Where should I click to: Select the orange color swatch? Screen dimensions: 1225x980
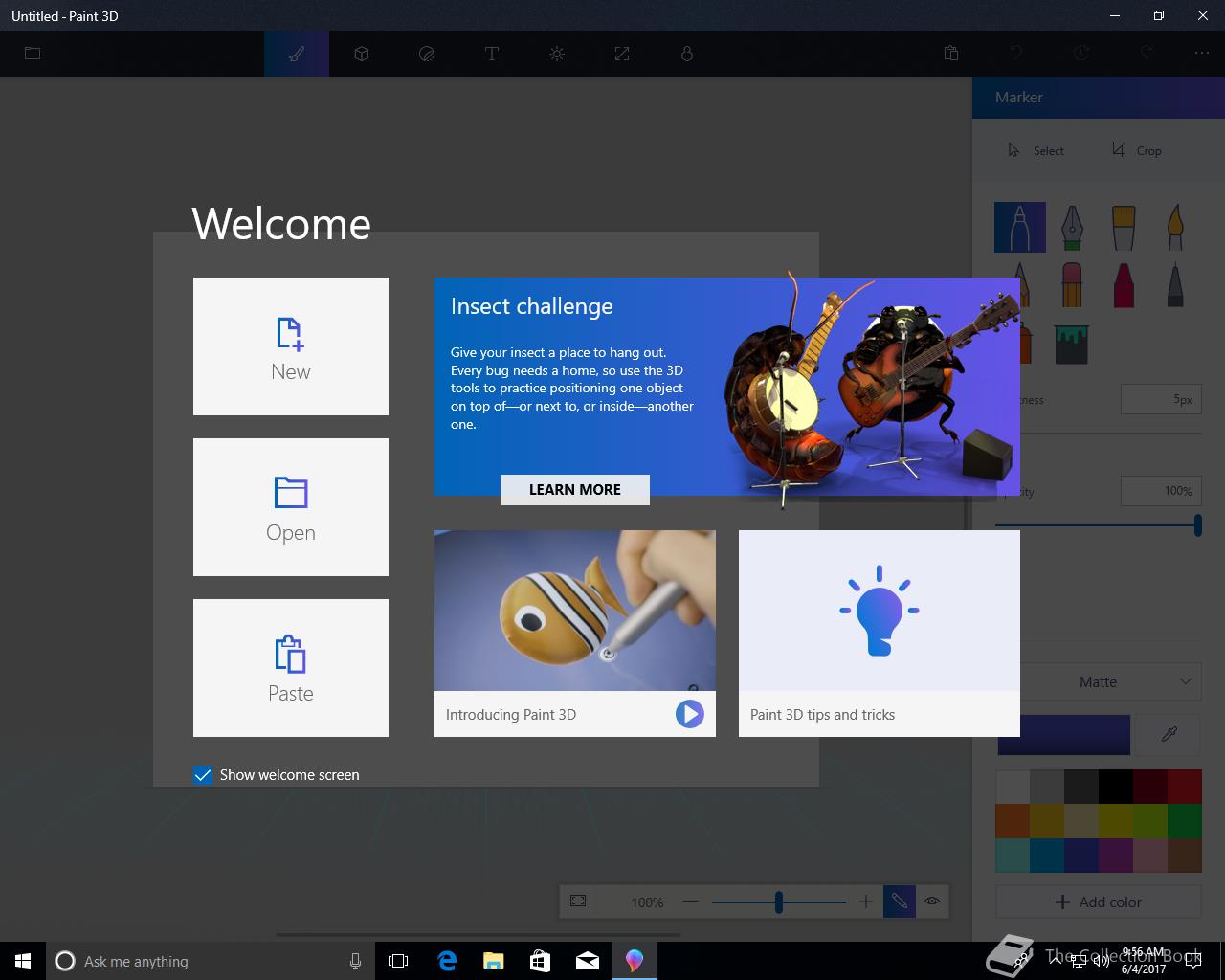pyautogui.click(x=1013, y=821)
